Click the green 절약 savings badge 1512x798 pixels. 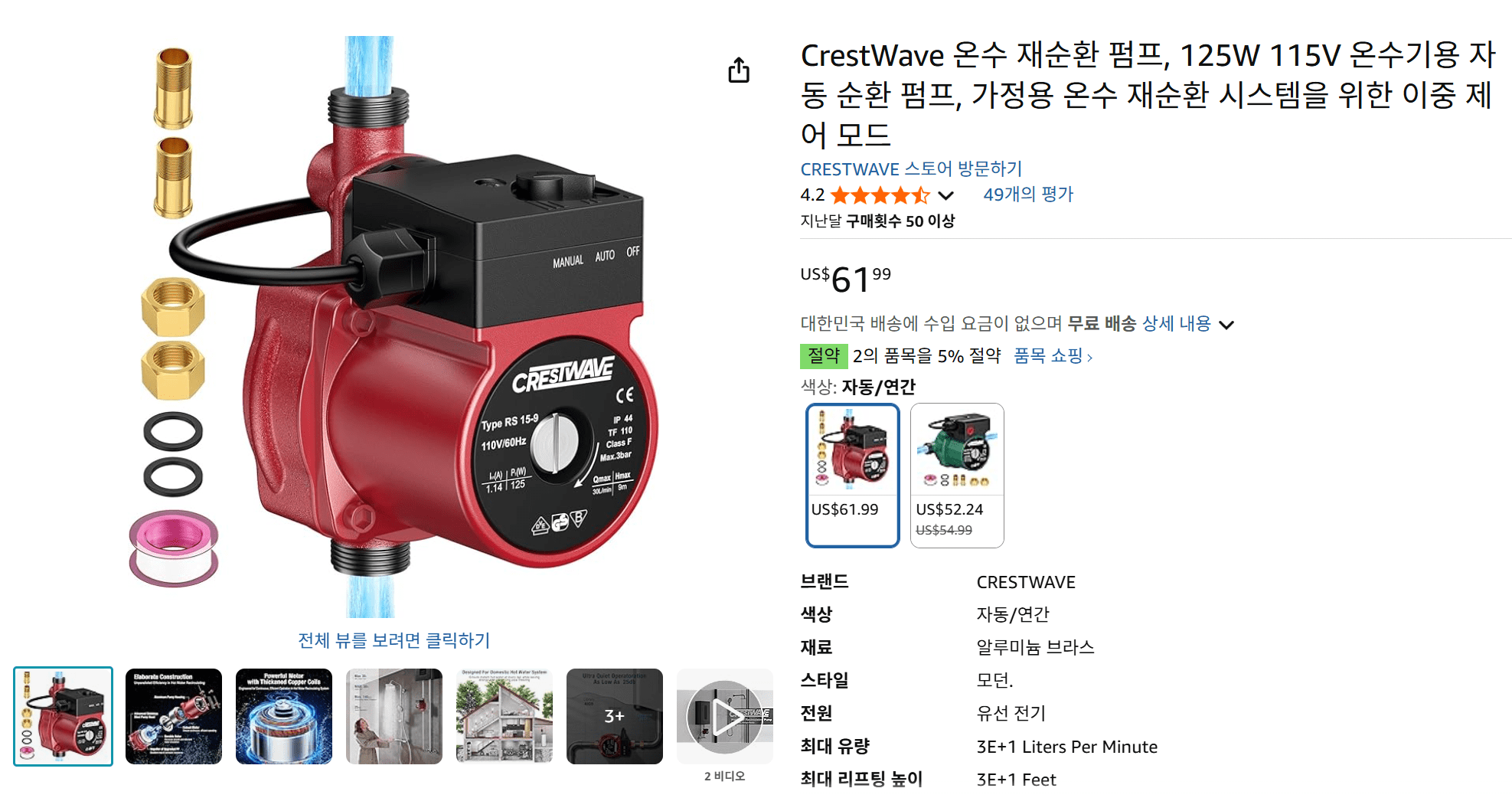(x=824, y=355)
